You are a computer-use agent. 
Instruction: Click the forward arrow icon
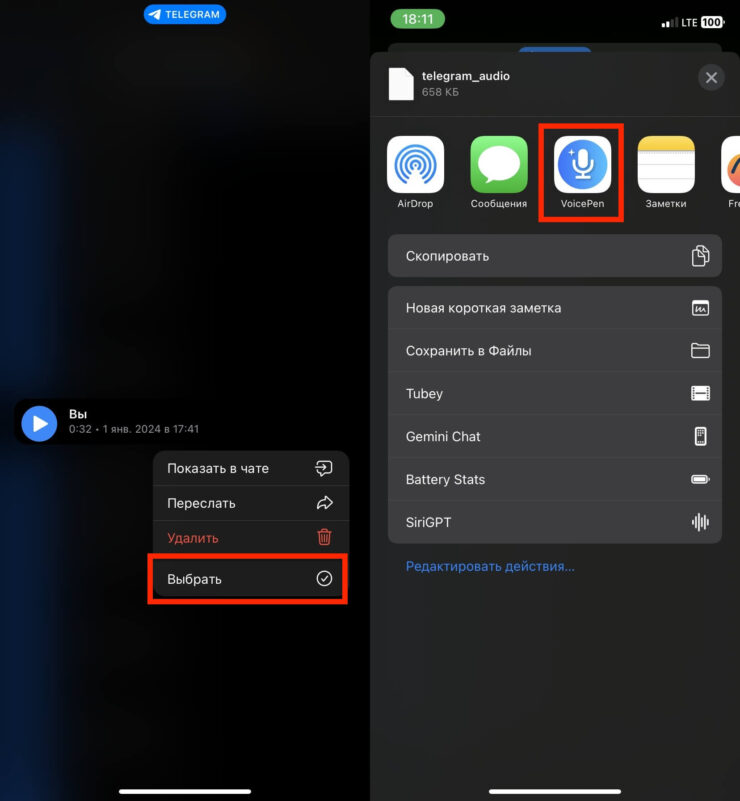324,503
